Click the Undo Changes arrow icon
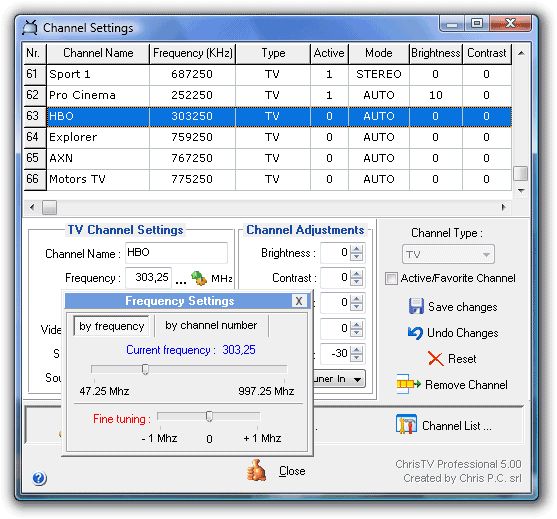 tap(415, 333)
